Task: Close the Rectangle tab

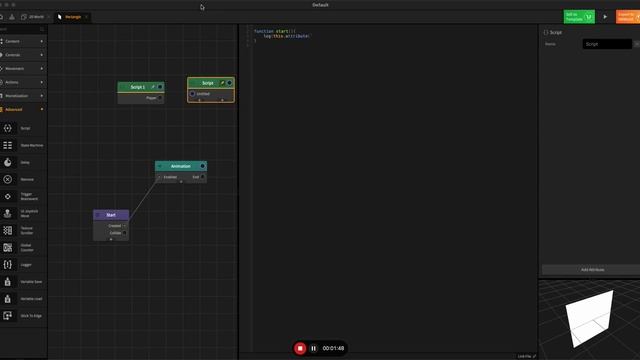Action: coord(86,17)
